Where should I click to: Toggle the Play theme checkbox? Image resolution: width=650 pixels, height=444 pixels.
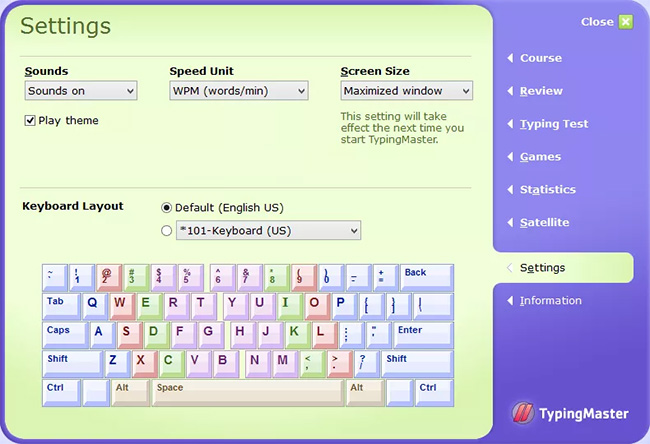(x=30, y=121)
